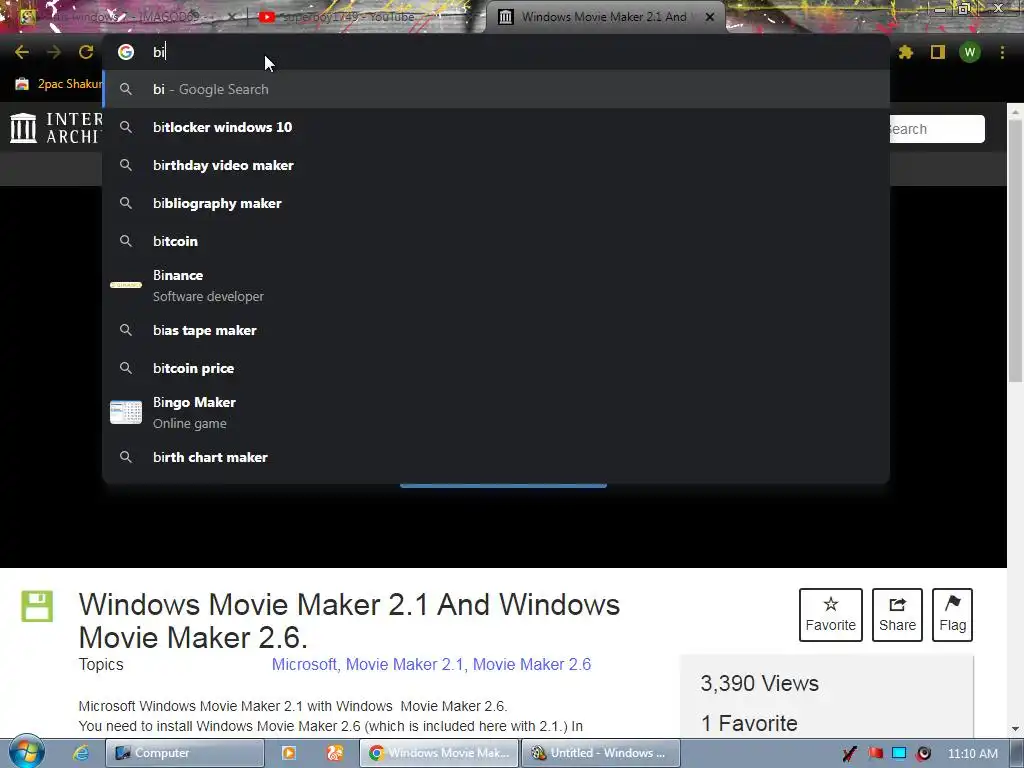The width and height of the screenshot is (1024, 768).
Task: Click the green software floppy icon
Action: point(37,606)
